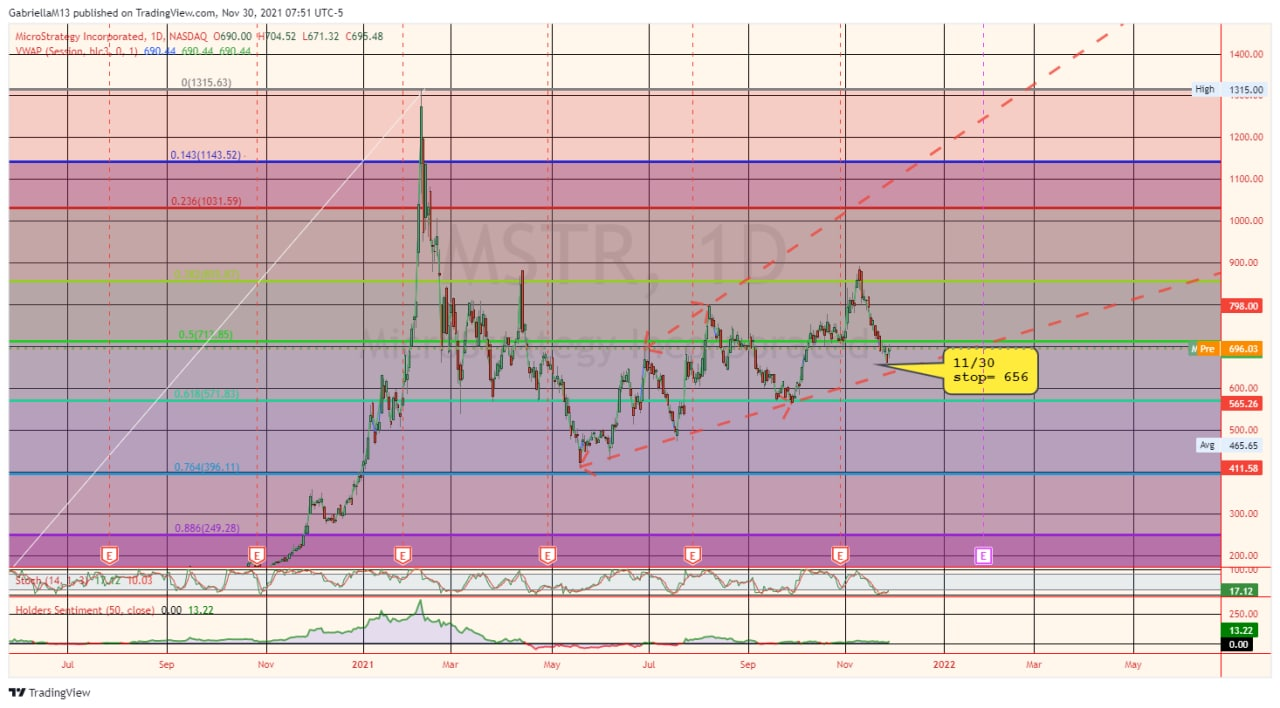Click the VWAP (Session, hlc3, 0, 1) indicator legend
This screenshot has height=708, width=1280.
coord(76,50)
